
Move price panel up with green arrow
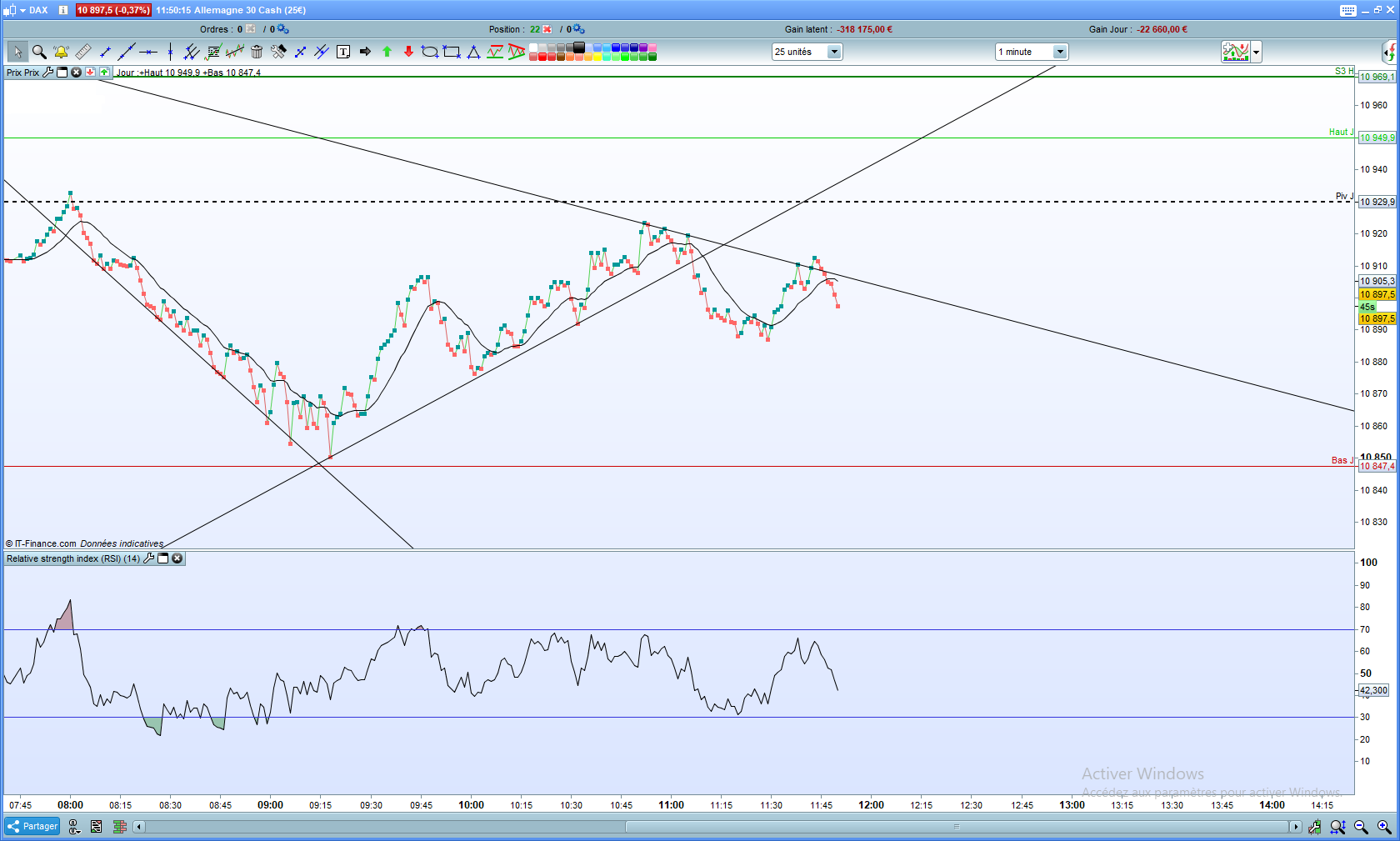(104, 73)
